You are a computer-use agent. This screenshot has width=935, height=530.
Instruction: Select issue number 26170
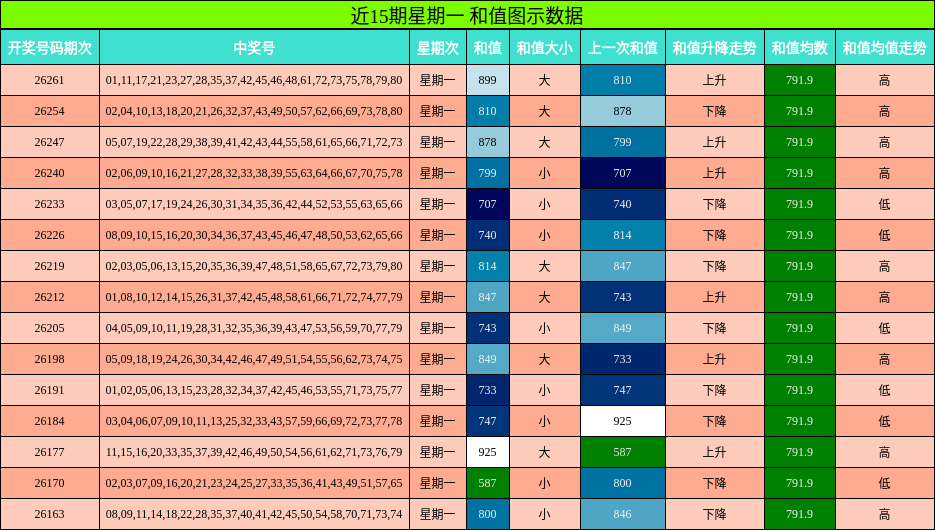tap(49, 483)
